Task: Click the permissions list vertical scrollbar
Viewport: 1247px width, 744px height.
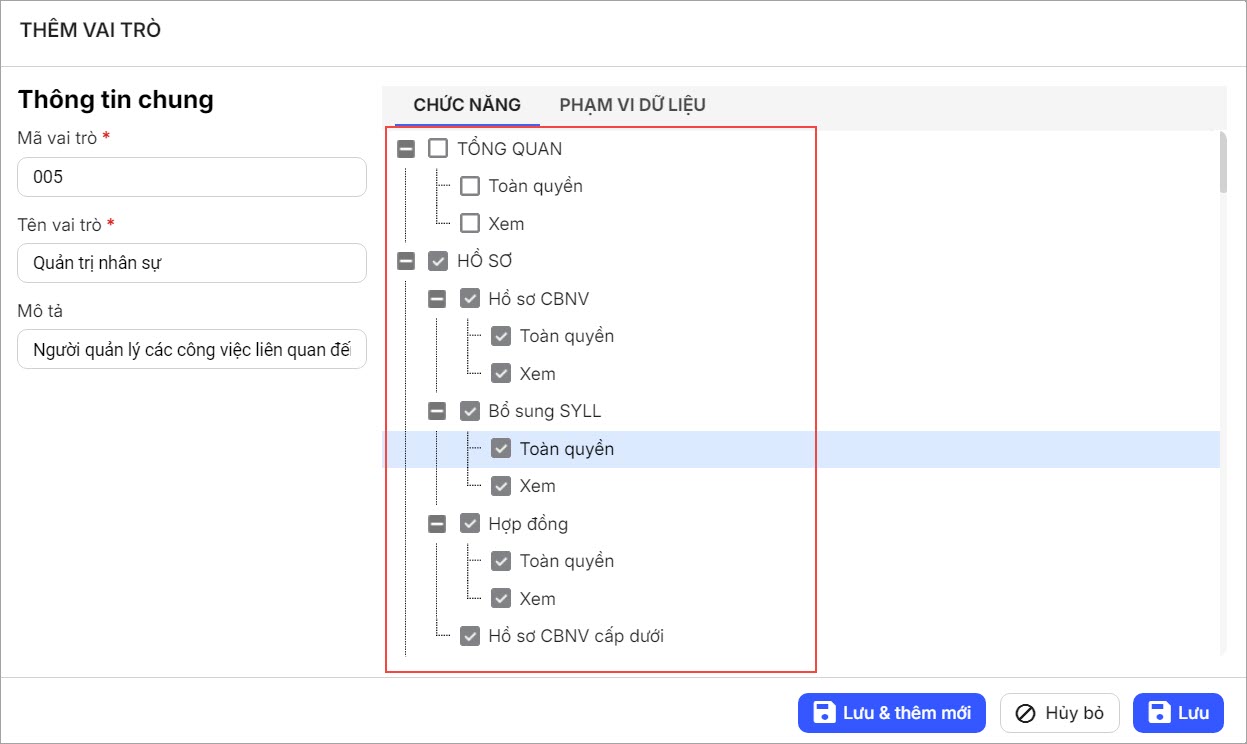Action: 1223,160
